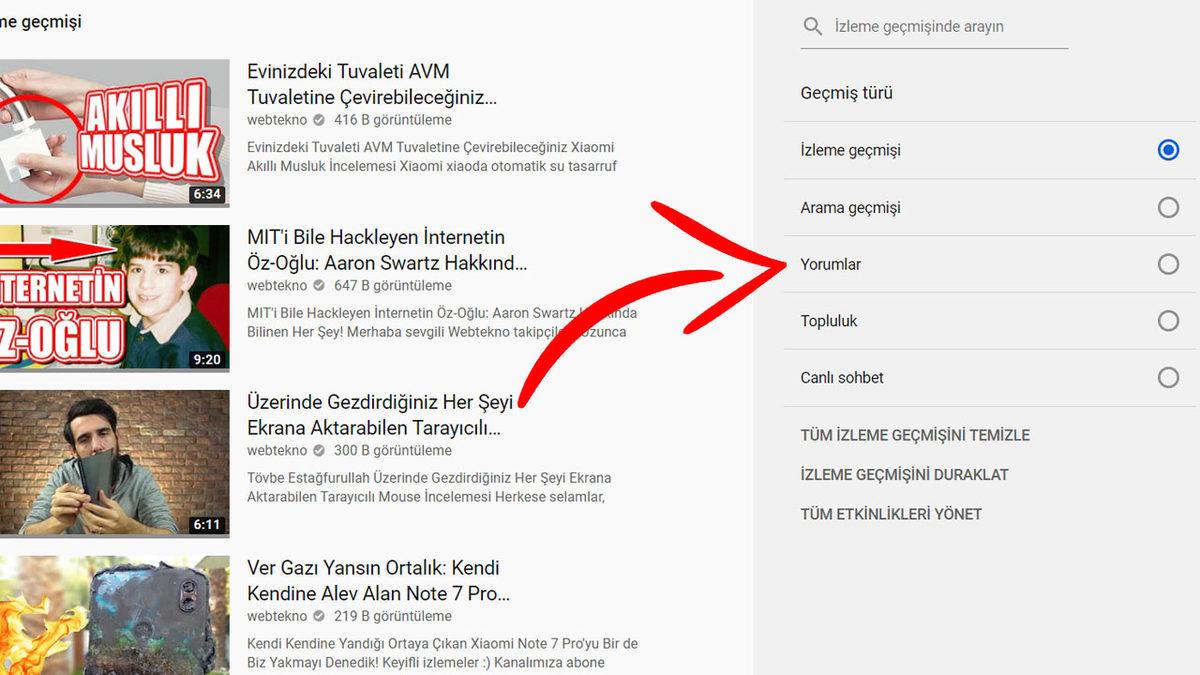This screenshot has height=675, width=1200.
Task: Open the İNTERNETİN ÖZ-OĞLU video thumbnail
Action: click(x=115, y=294)
